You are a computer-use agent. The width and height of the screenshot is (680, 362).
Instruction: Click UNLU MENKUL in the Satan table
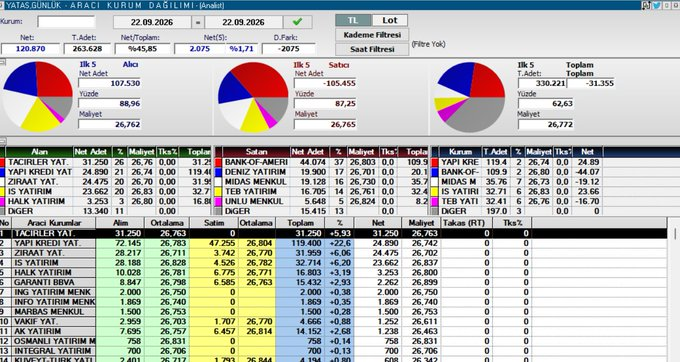coord(254,201)
